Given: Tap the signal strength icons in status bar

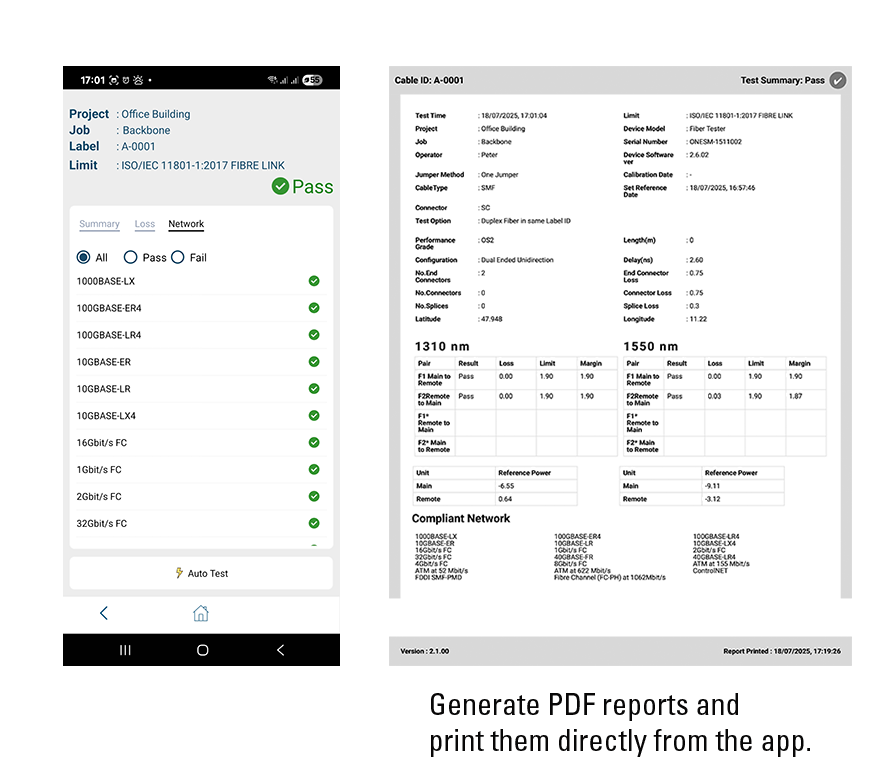Looking at the screenshot, I should 288,80.
